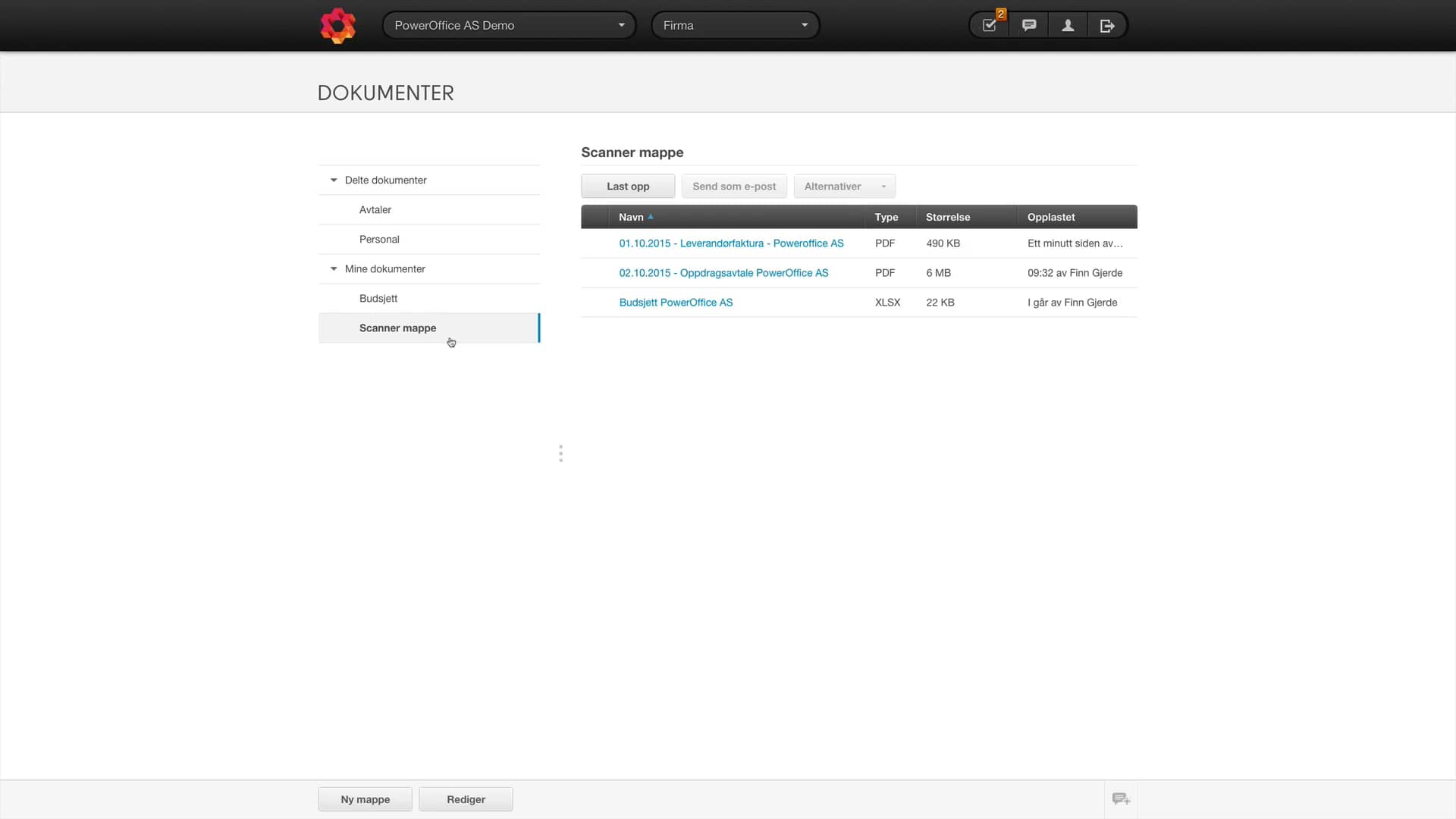Viewport: 1456px width, 819px height.
Task: Click the PowerOffice logo
Action: [x=338, y=25]
